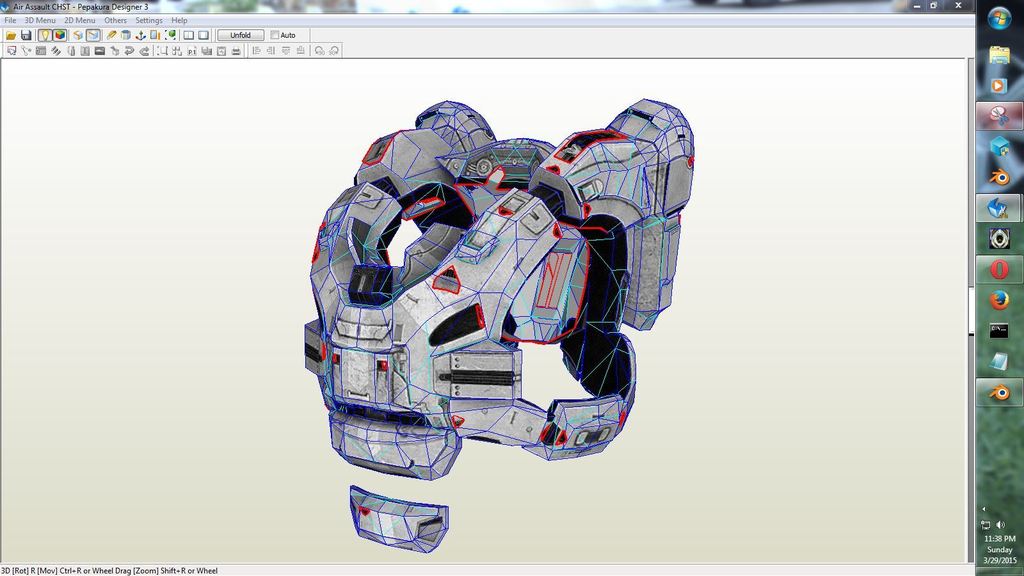This screenshot has height=576, width=1024.
Task: Open the 2D Menu
Action: (x=80, y=20)
